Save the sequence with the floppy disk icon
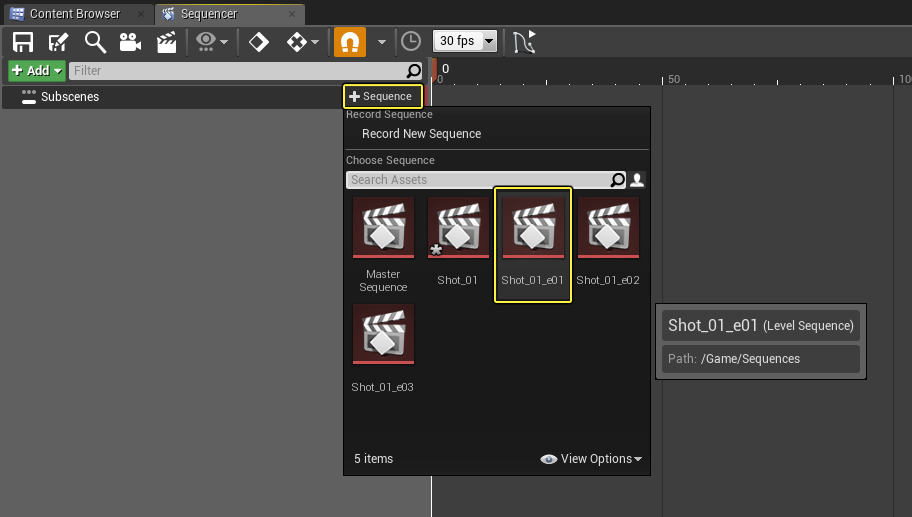The height and width of the screenshot is (517, 912). pyautogui.click(x=23, y=42)
